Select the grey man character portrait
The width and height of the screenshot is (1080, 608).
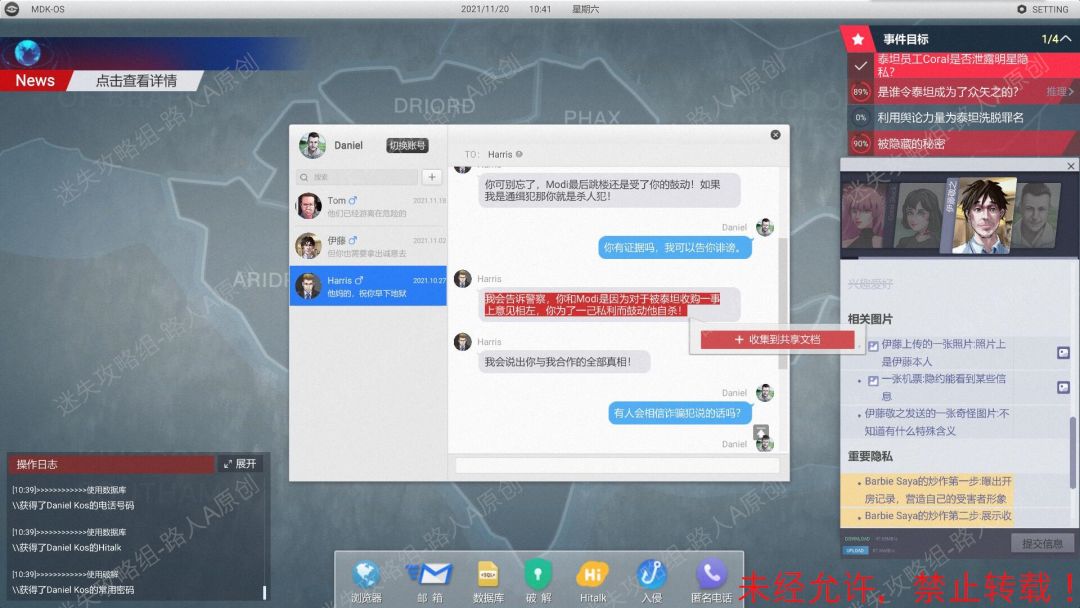coord(1037,215)
